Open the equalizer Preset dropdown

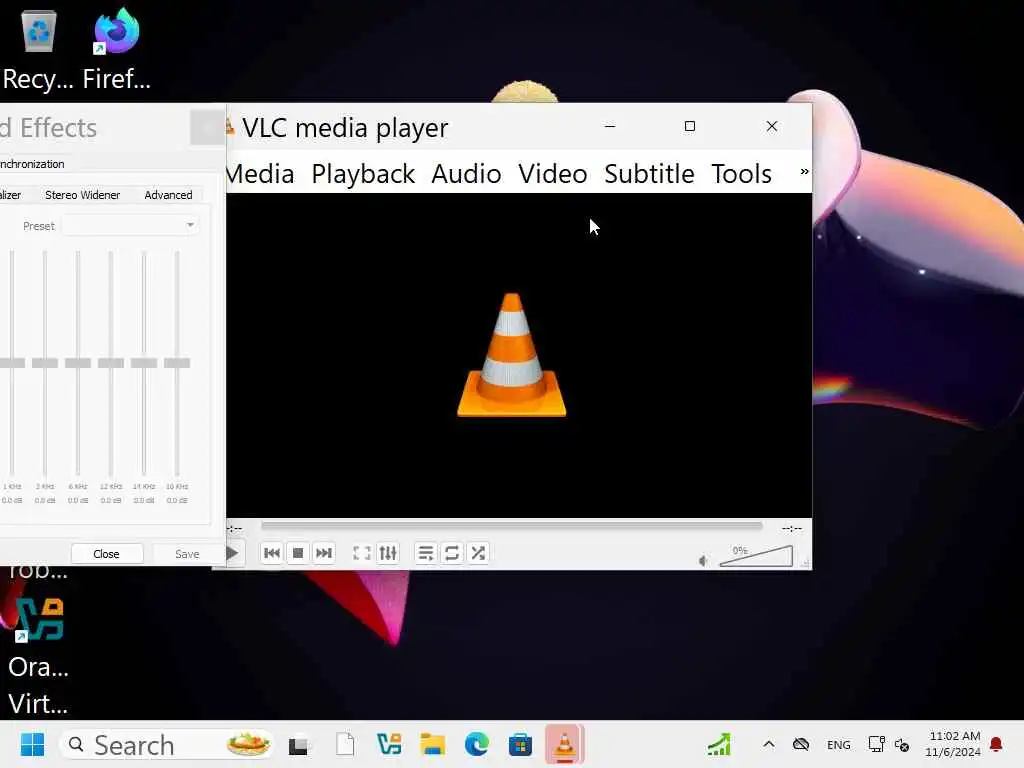pyautogui.click(x=130, y=225)
